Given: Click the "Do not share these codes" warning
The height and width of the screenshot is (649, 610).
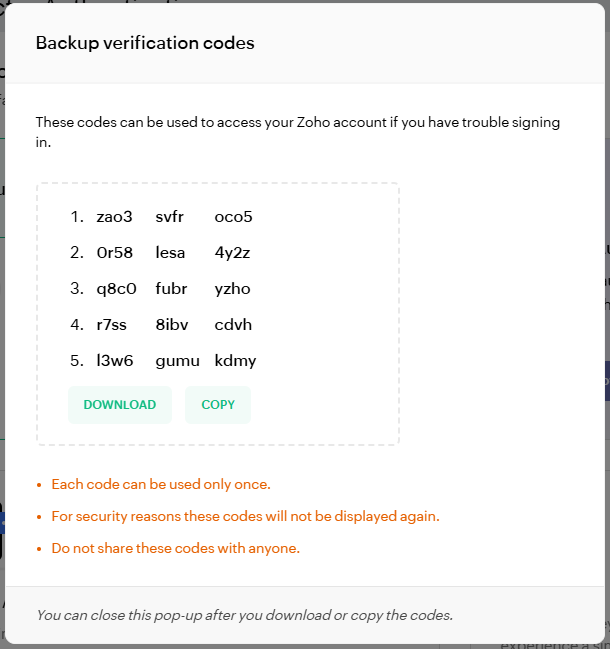Looking at the screenshot, I should (176, 548).
